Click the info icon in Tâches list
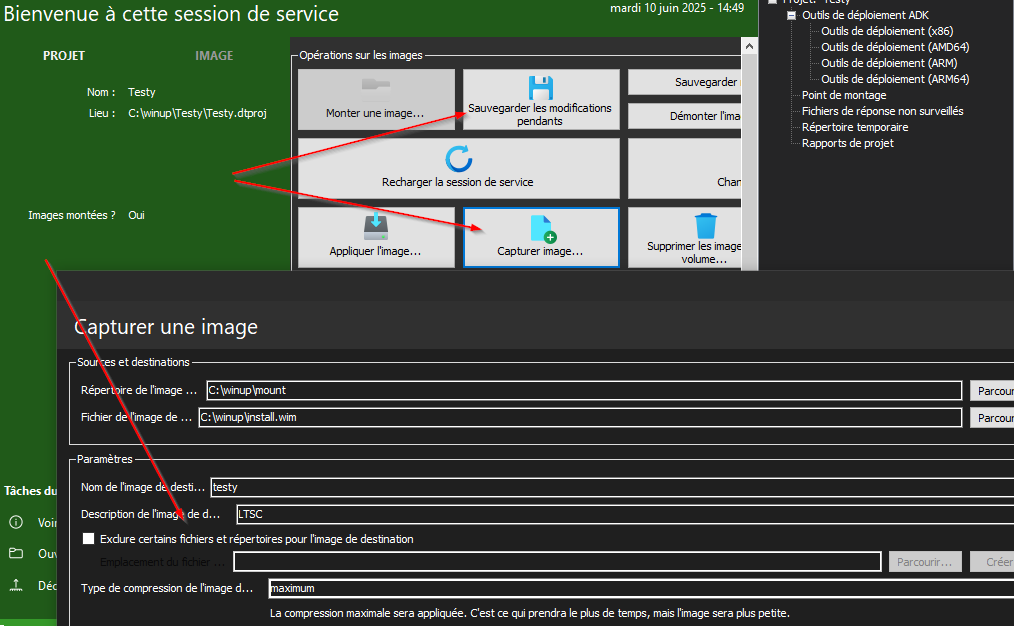1014x626 pixels. click(16, 522)
